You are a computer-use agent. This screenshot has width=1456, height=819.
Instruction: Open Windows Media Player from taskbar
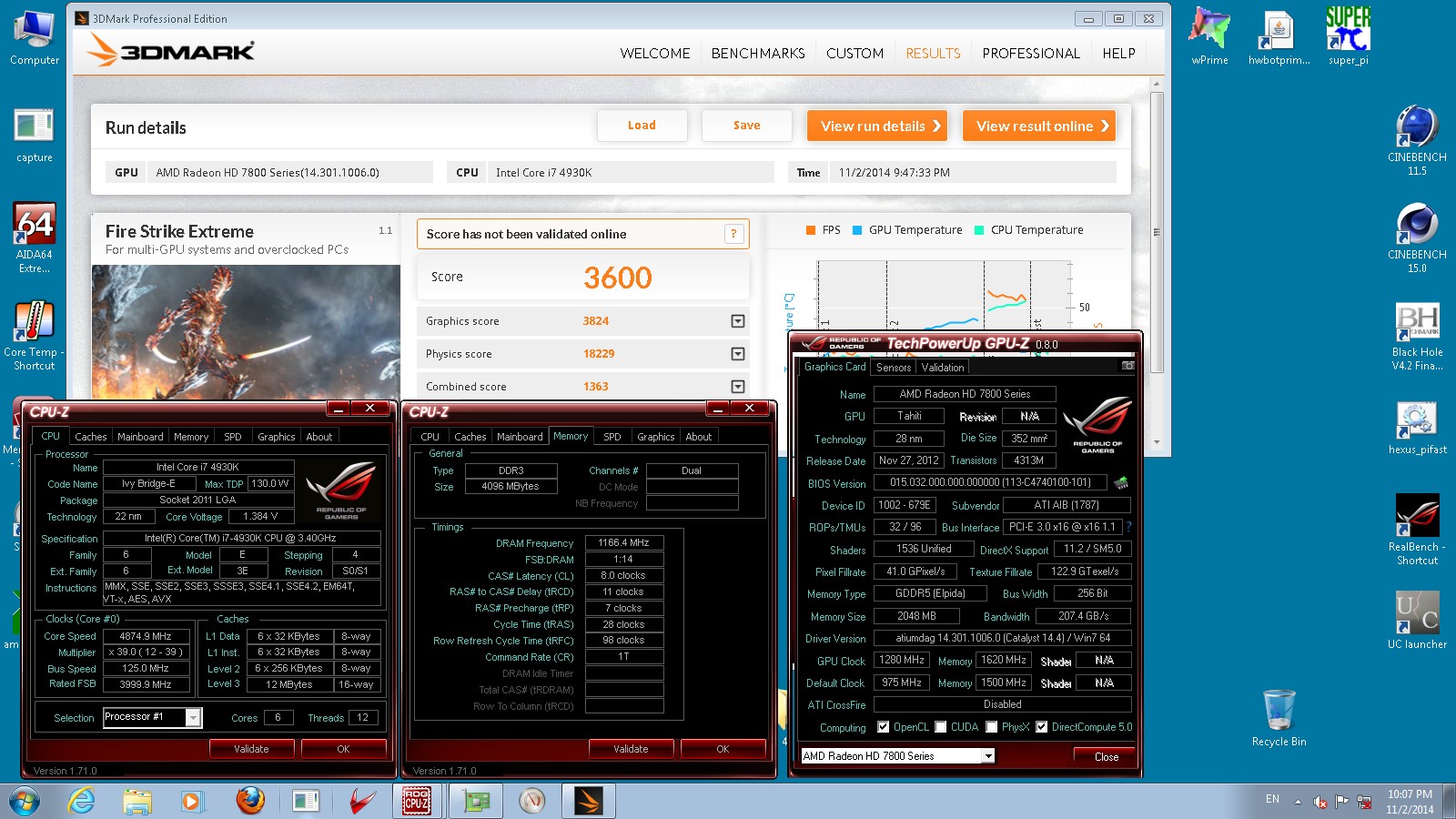[x=191, y=801]
